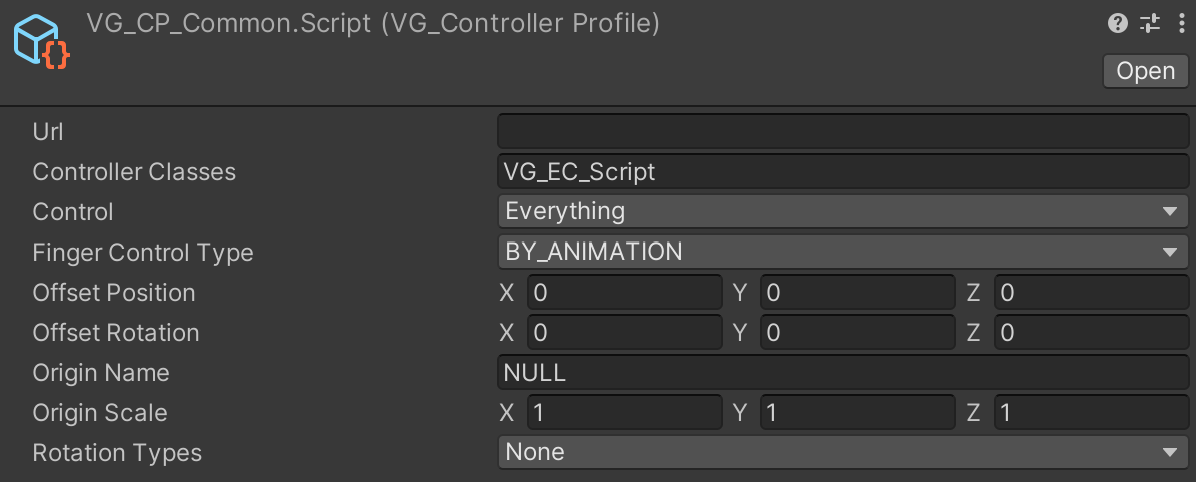Viewport: 1196px width, 482px height.
Task: Open the three-dot inspector options menu
Action: tap(1181, 24)
